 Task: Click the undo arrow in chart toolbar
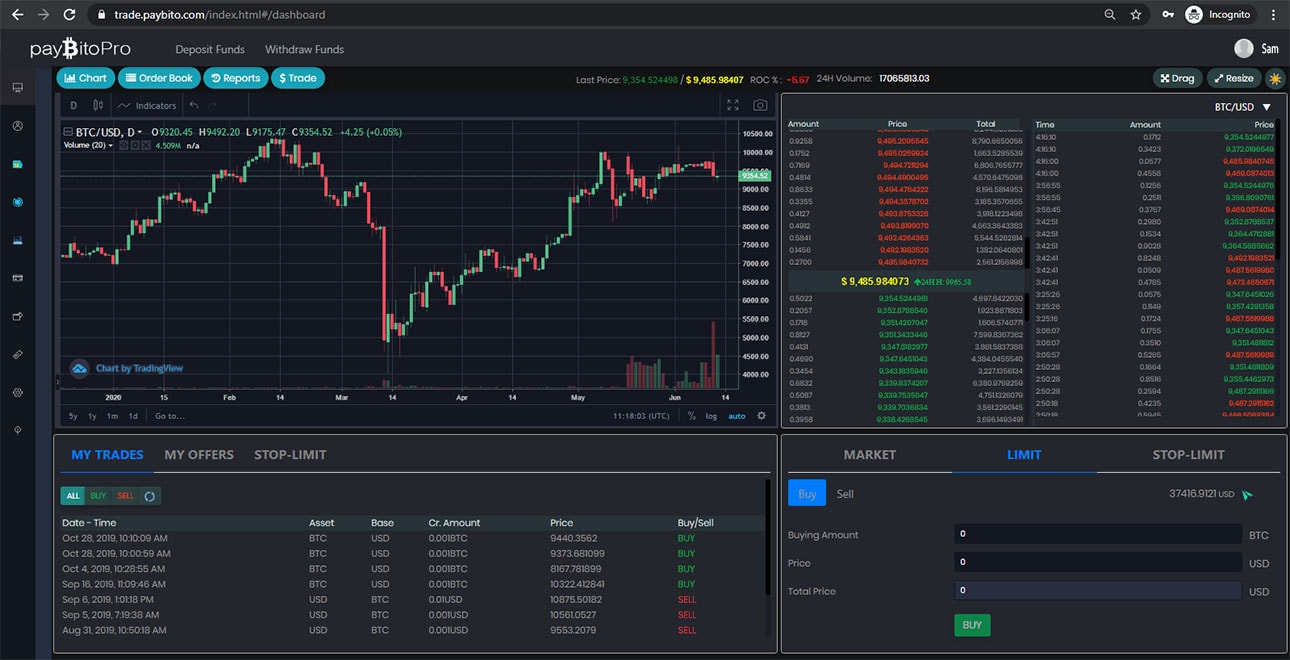(x=194, y=105)
